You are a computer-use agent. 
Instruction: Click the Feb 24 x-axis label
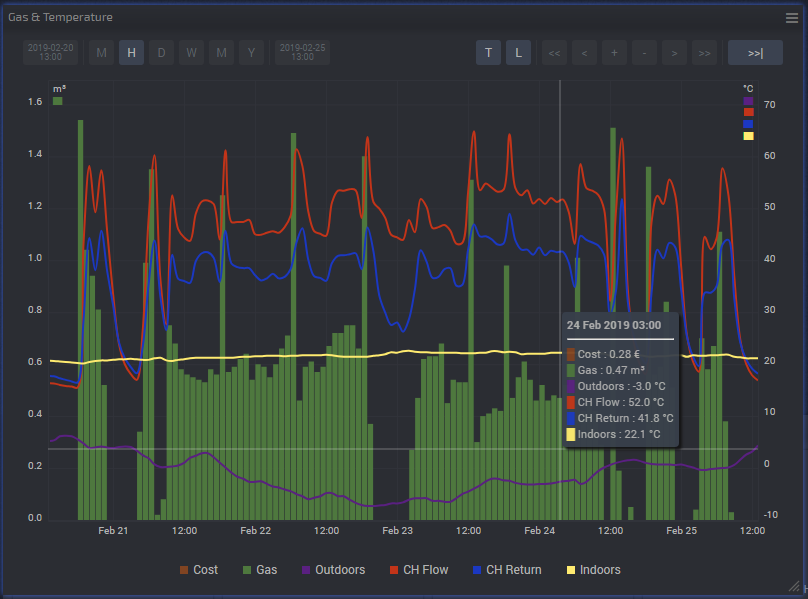coord(540,530)
